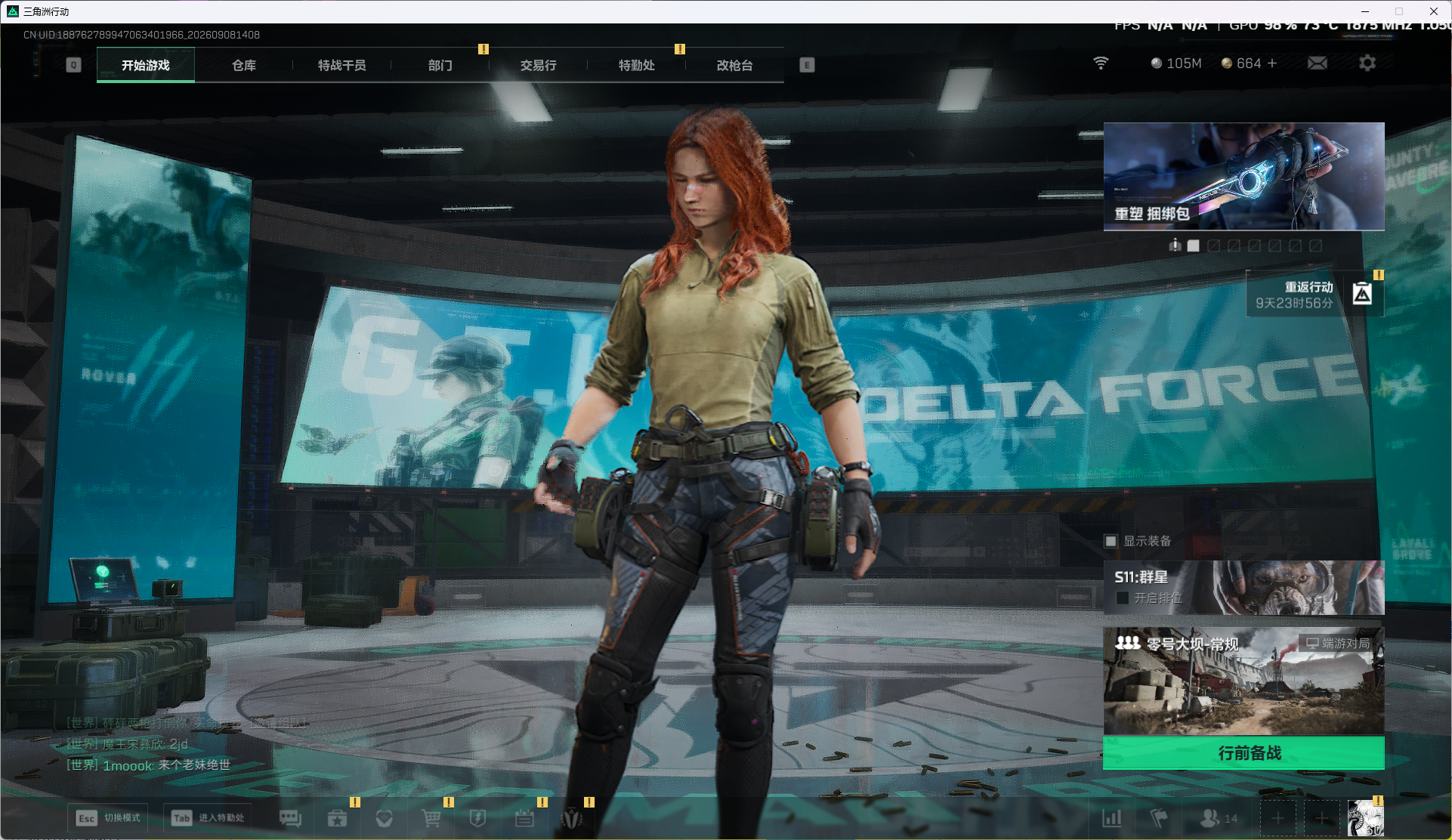Viewport: 1452px width, 840px height.
Task: Open the shopping cart store icon
Action: point(431,818)
